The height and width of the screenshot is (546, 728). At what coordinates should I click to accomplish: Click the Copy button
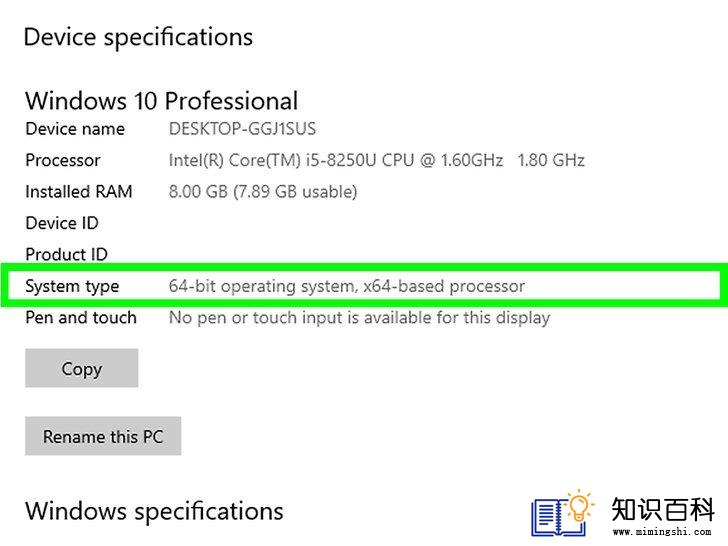pyautogui.click(x=82, y=368)
